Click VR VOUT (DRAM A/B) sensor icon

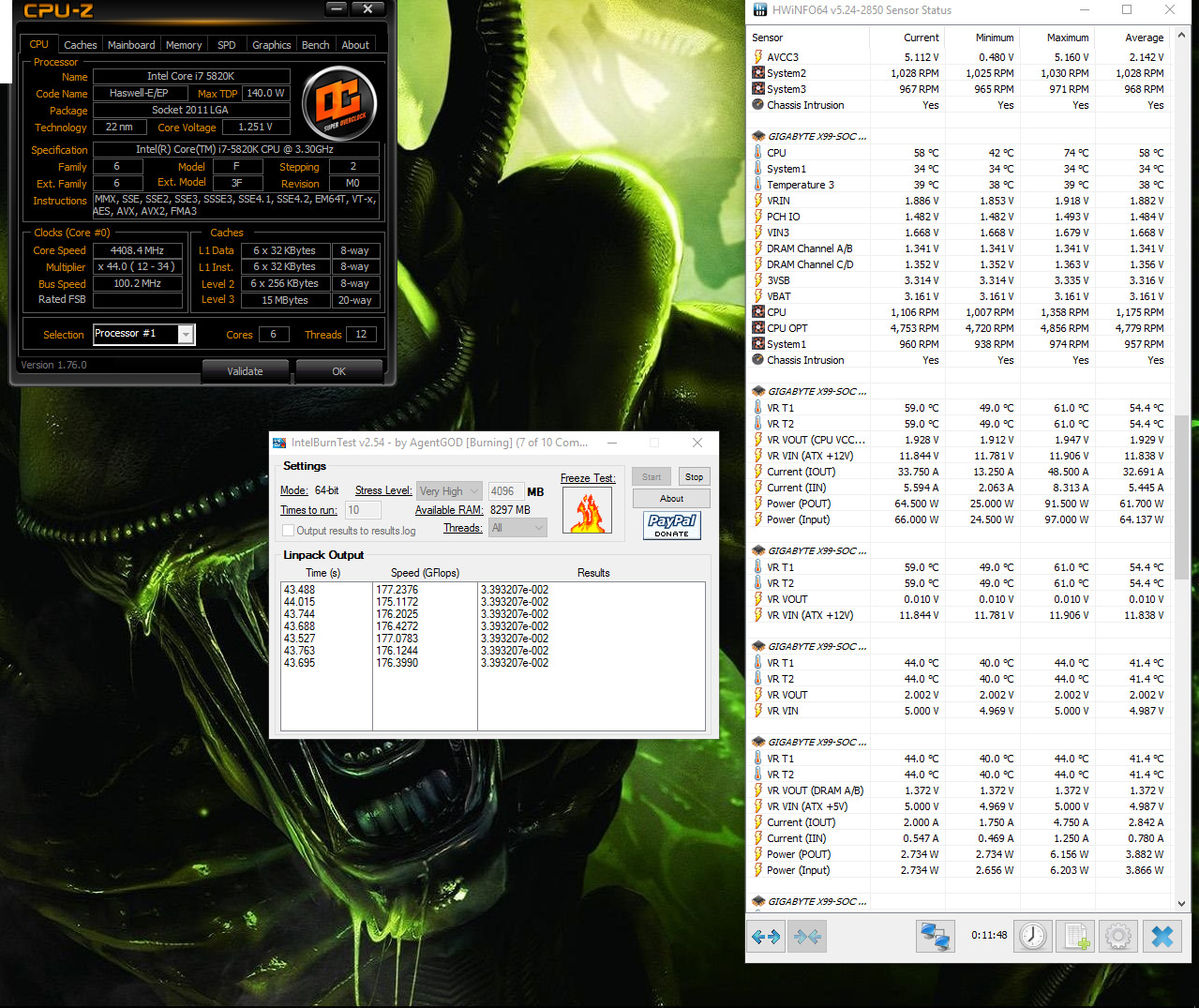tap(757, 790)
